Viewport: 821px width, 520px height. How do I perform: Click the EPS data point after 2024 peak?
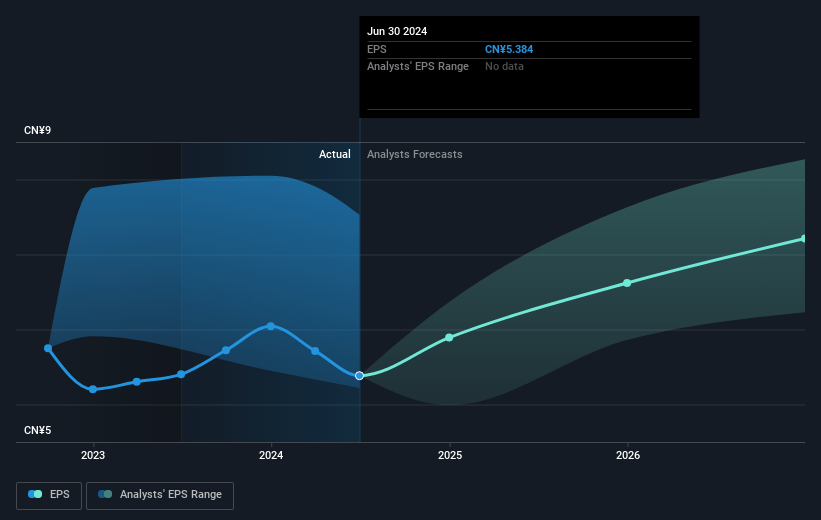(x=315, y=351)
